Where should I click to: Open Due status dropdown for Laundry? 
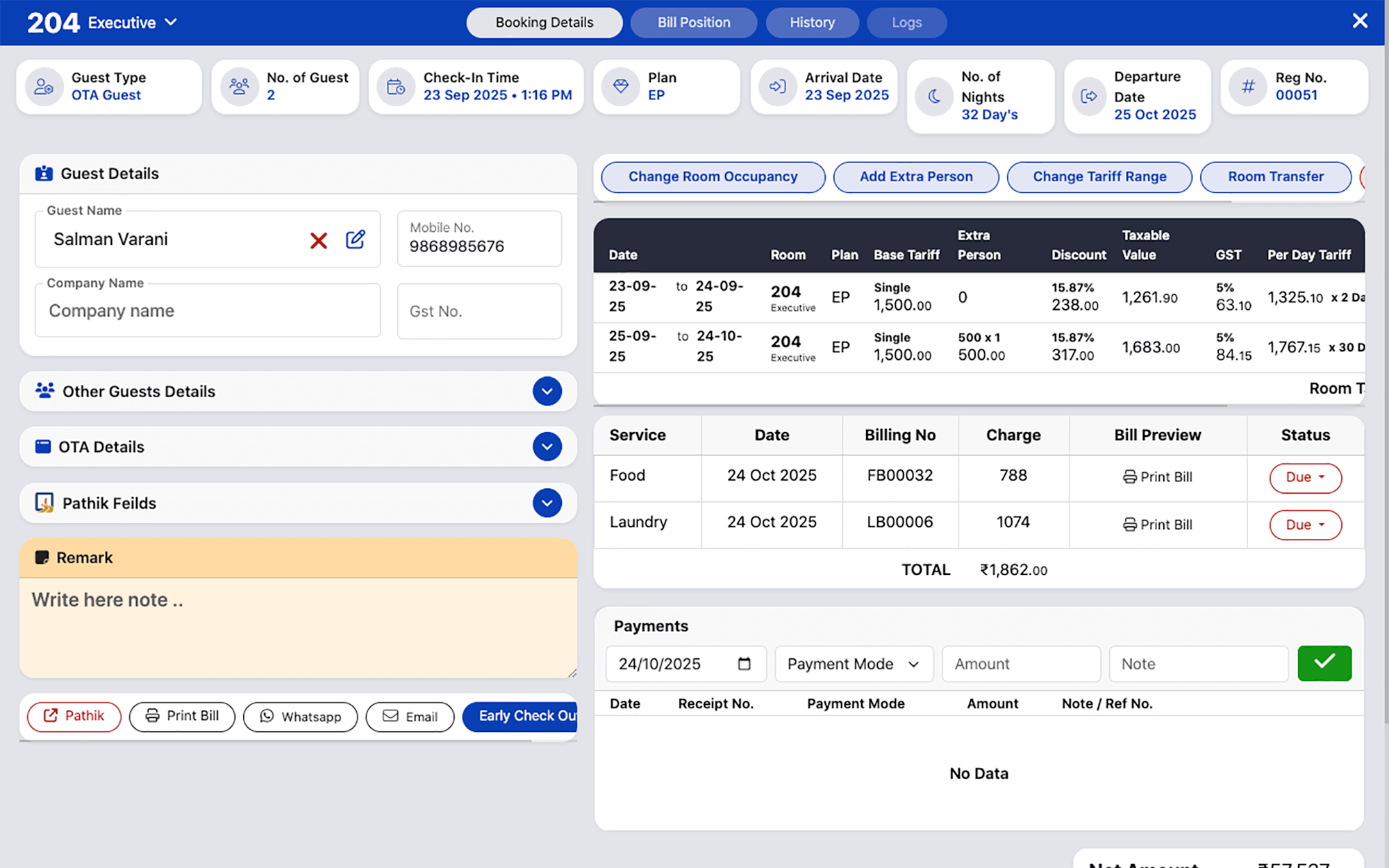click(x=1305, y=525)
